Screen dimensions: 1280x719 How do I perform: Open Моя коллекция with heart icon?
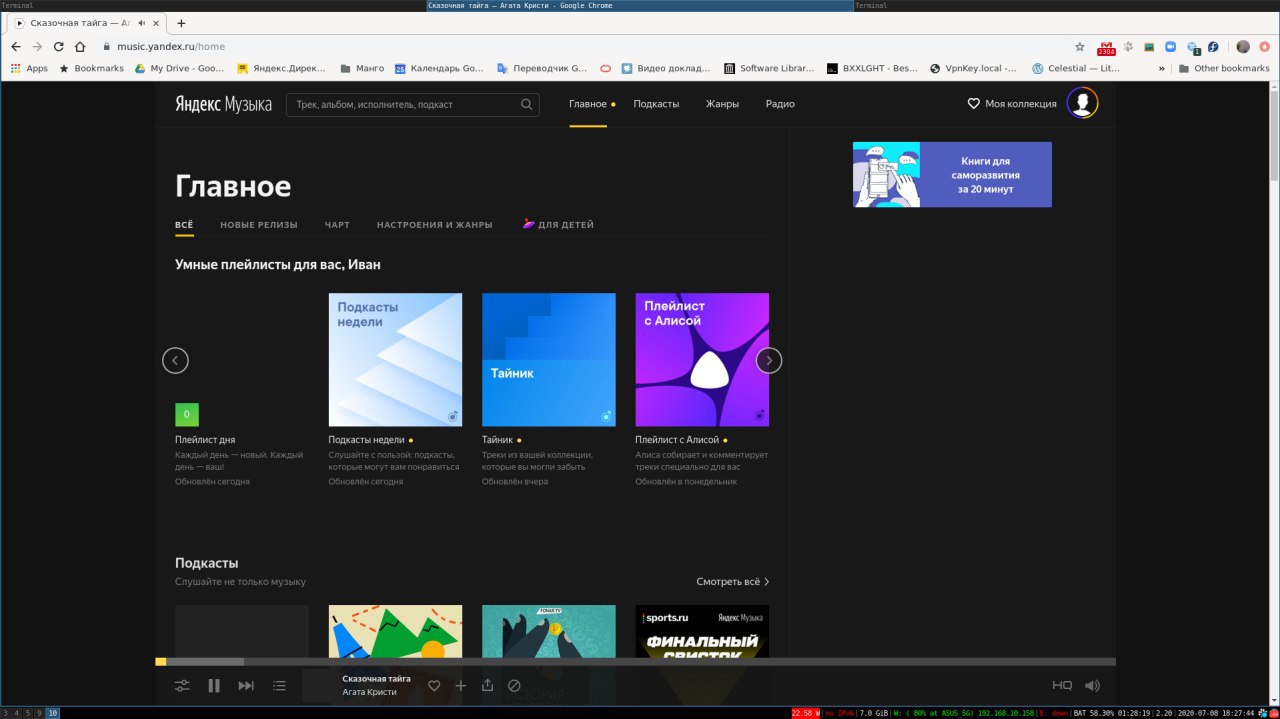pyautogui.click(x=1011, y=104)
